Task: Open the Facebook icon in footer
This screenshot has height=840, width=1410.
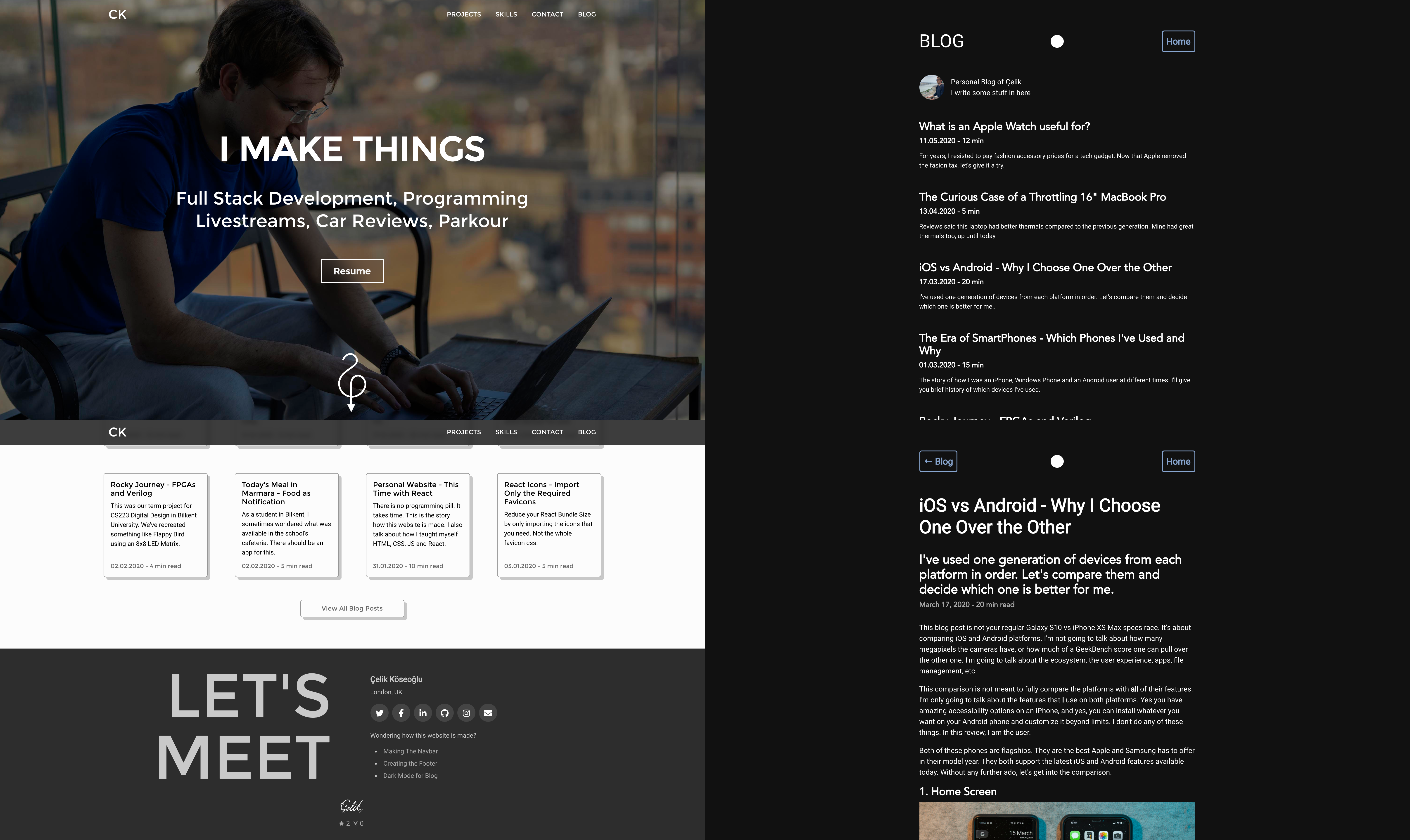Action: tap(401, 713)
